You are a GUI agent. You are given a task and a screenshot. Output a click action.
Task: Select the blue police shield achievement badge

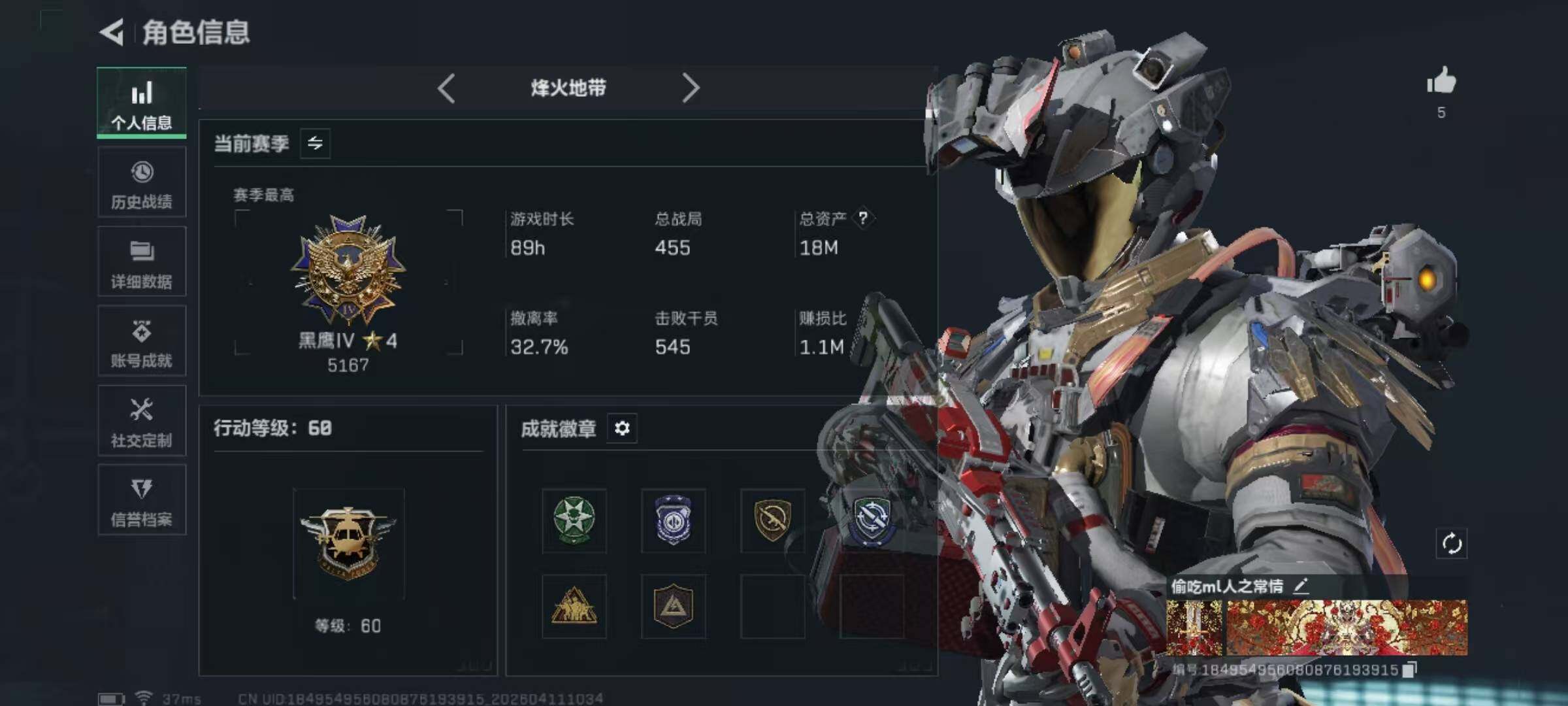coord(673,520)
